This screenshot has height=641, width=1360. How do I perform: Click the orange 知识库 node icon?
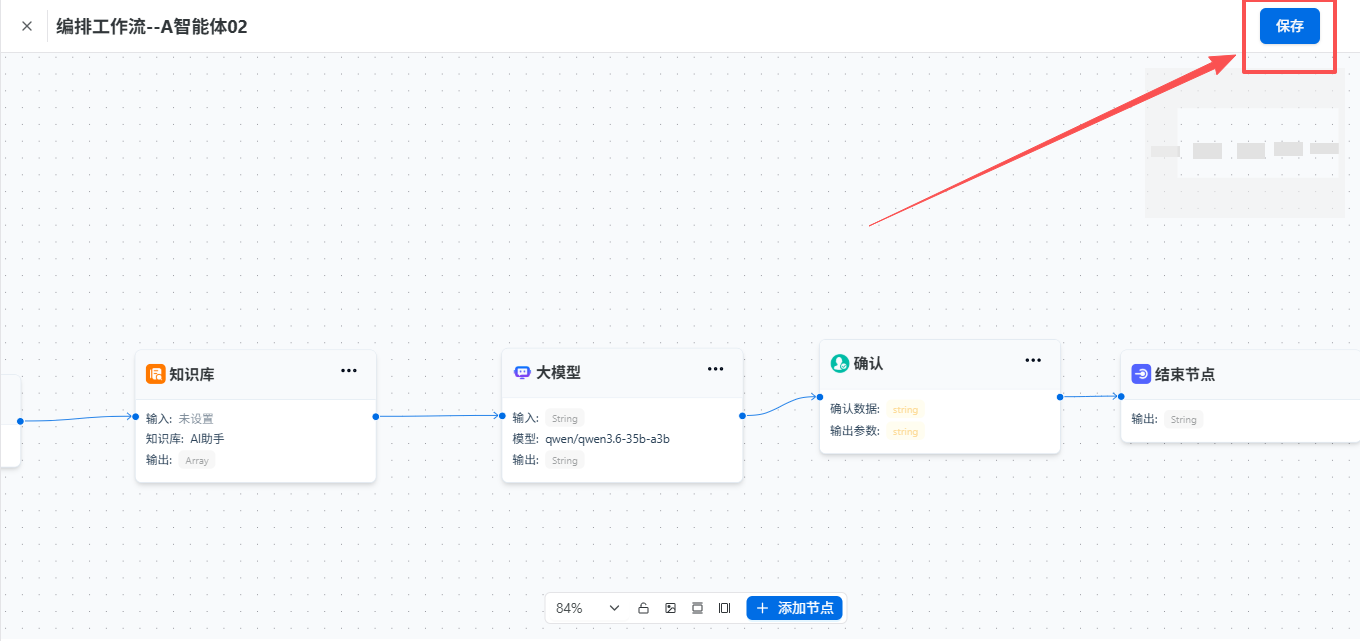155,374
